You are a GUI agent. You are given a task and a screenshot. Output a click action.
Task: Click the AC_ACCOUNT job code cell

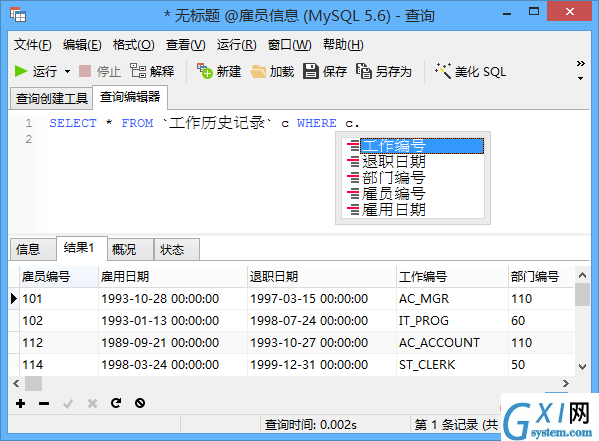tap(452, 343)
